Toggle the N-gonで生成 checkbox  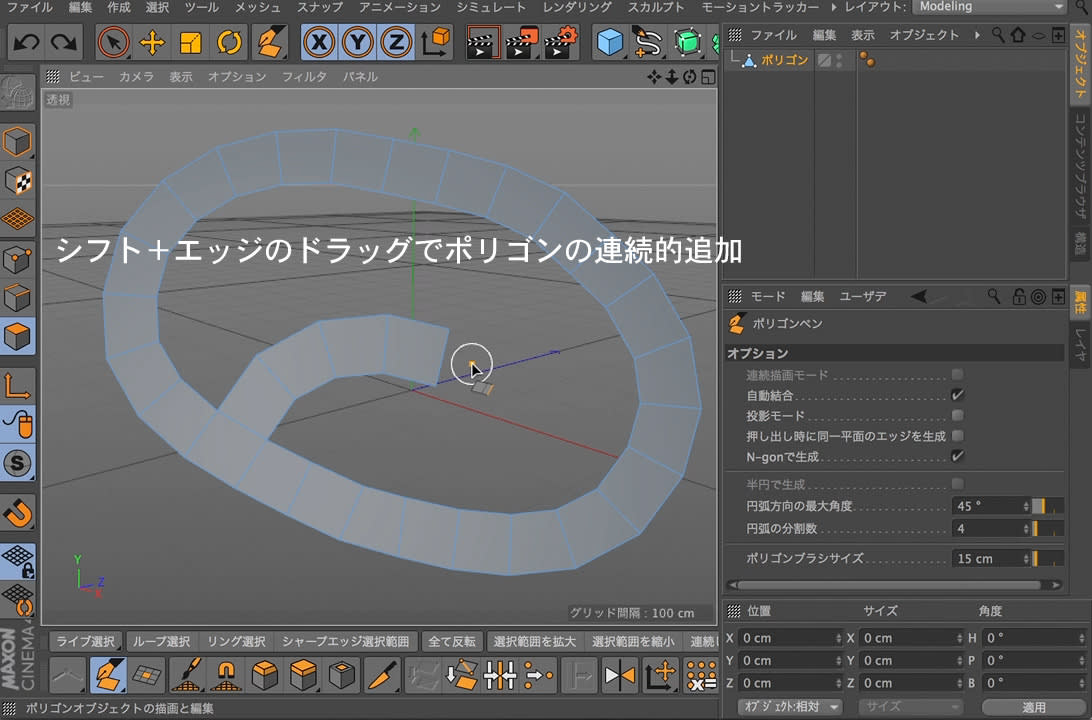(x=957, y=456)
